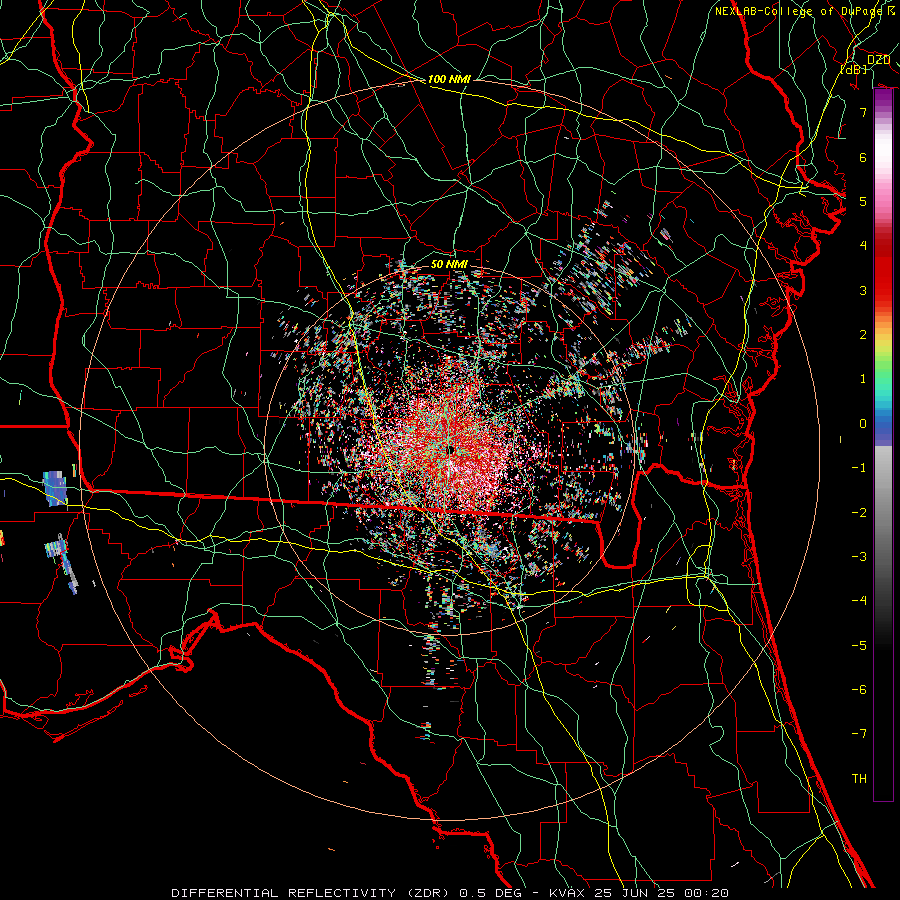Image resolution: width=900 pixels, height=900 pixels.
Task: Click the 50 NMI range ring label
Action: [449, 264]
